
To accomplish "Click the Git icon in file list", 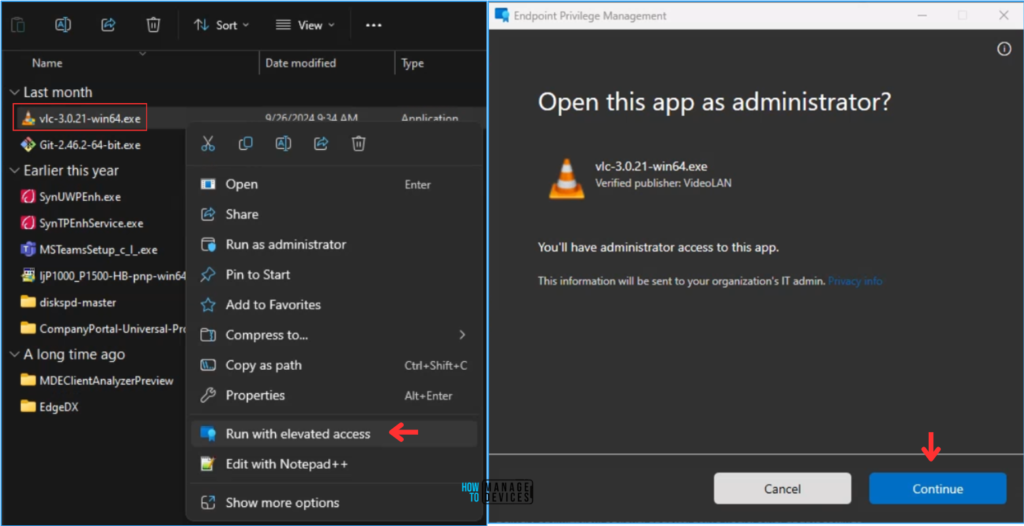I will (x=28, y=144).
